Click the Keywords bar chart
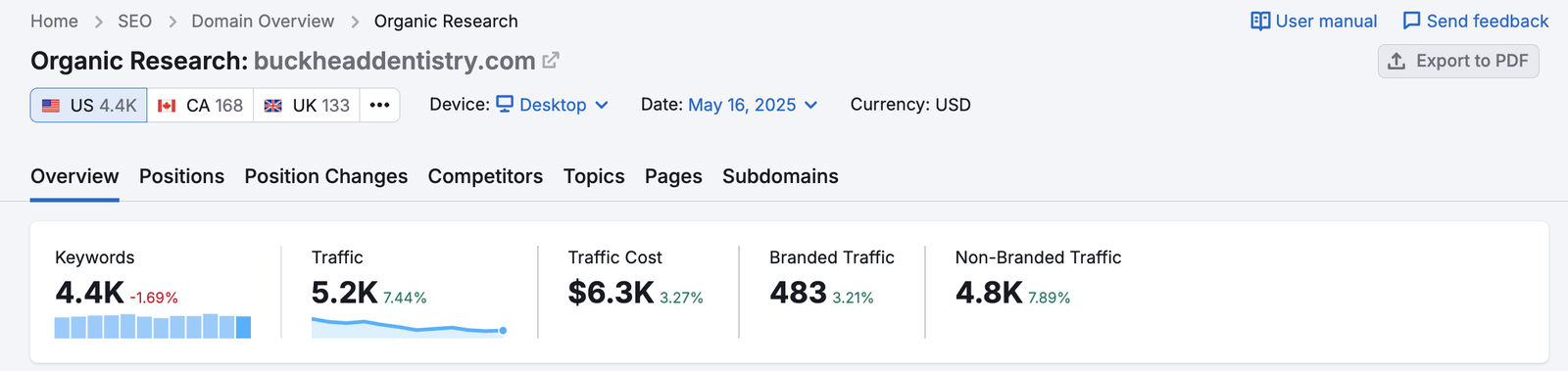The image size is (1568, 371). (x=153, y=326)
